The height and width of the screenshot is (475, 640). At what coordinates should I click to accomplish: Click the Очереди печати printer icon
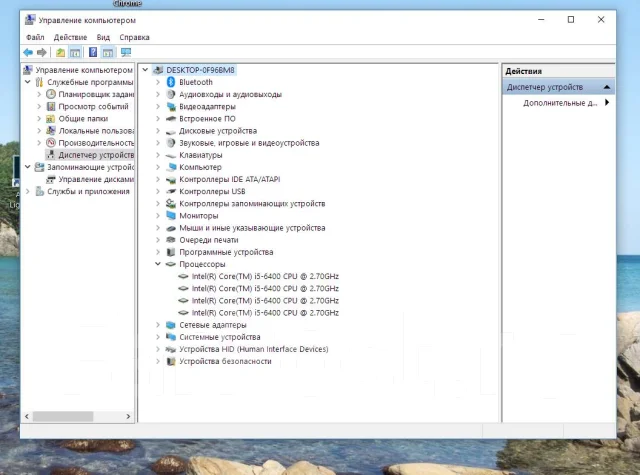pyautogui.click(x=171, y=240)
